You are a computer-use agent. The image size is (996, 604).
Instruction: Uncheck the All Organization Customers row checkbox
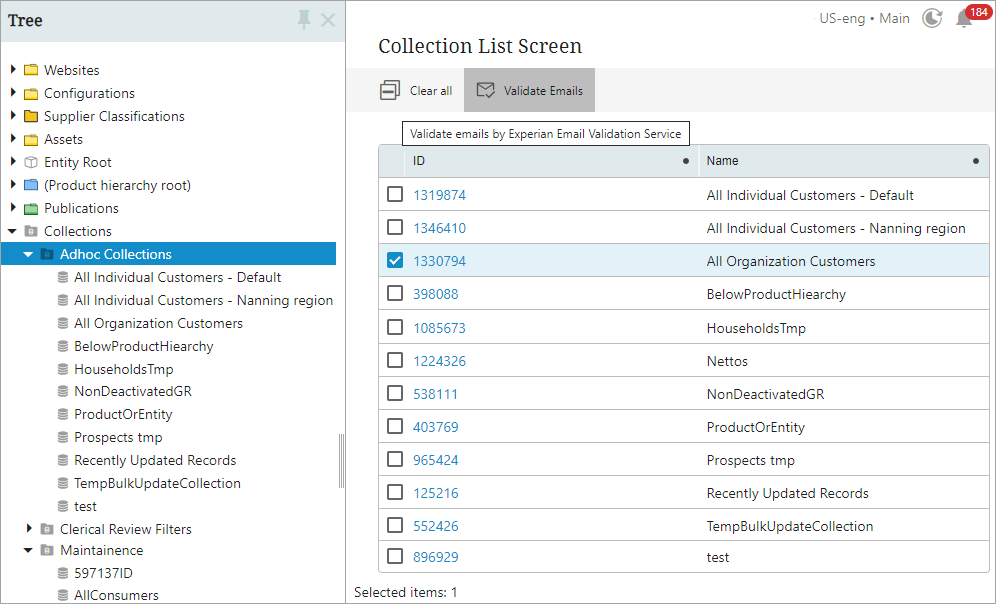[x=395, y=261]
